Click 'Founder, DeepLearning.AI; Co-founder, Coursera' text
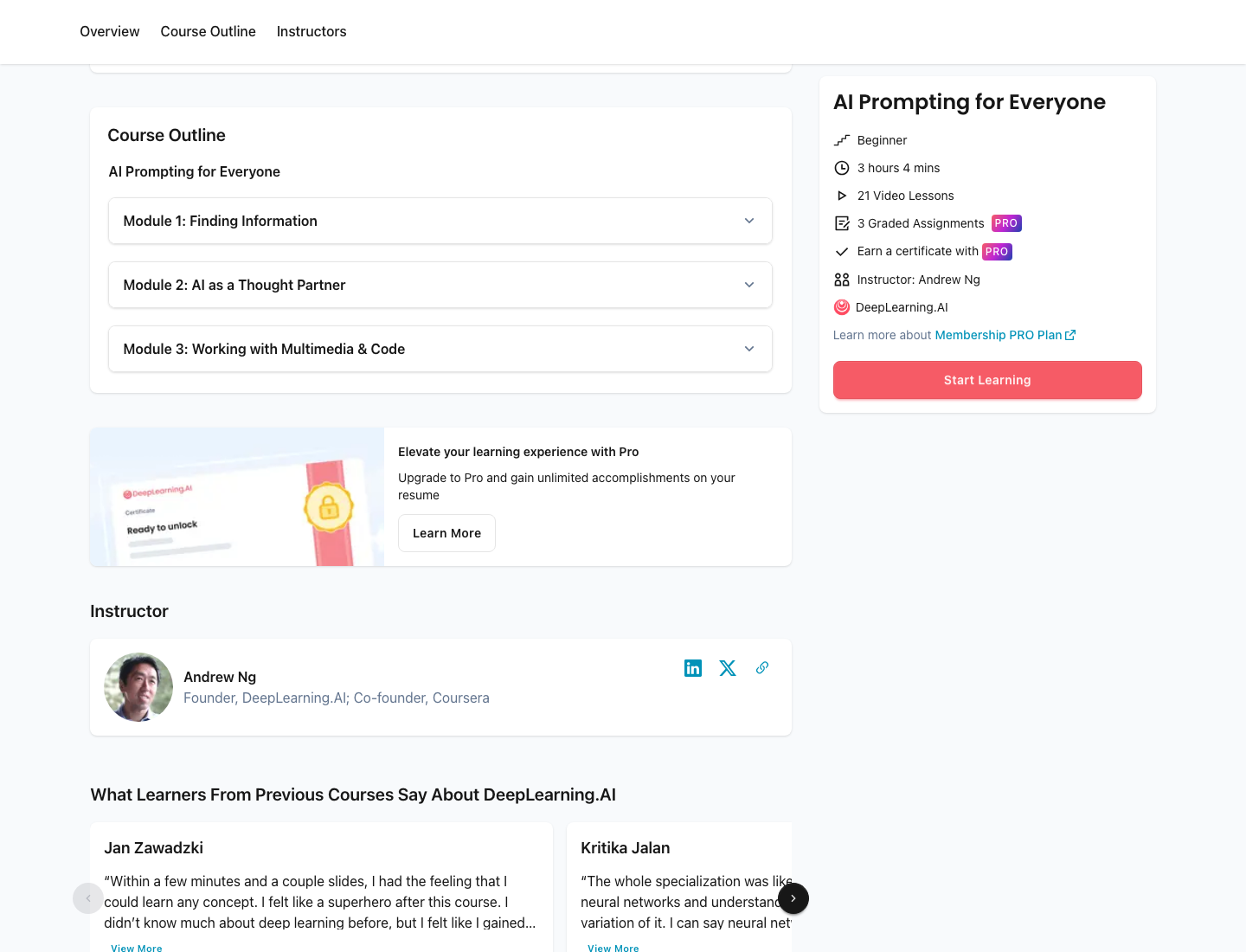The width and height of the screenshot is (1246, 952). click(x=337, y=698)
